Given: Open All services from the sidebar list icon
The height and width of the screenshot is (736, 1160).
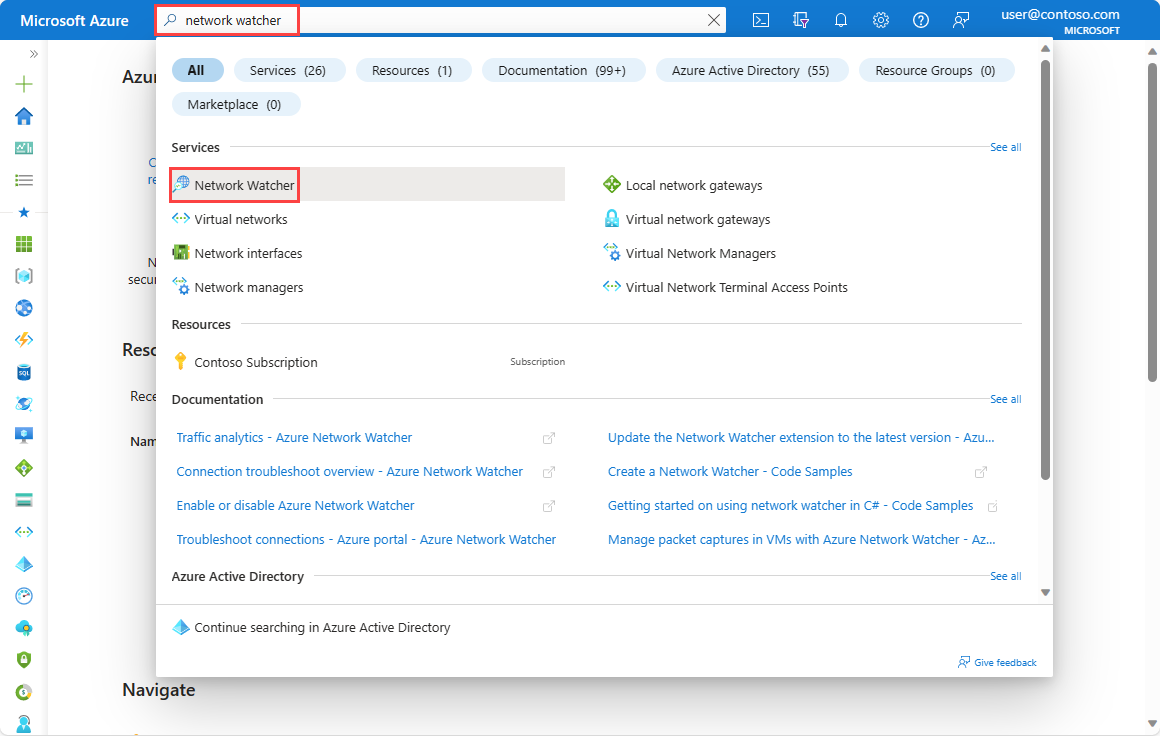Looking at the screenshot, I should [x=24, y=180].
